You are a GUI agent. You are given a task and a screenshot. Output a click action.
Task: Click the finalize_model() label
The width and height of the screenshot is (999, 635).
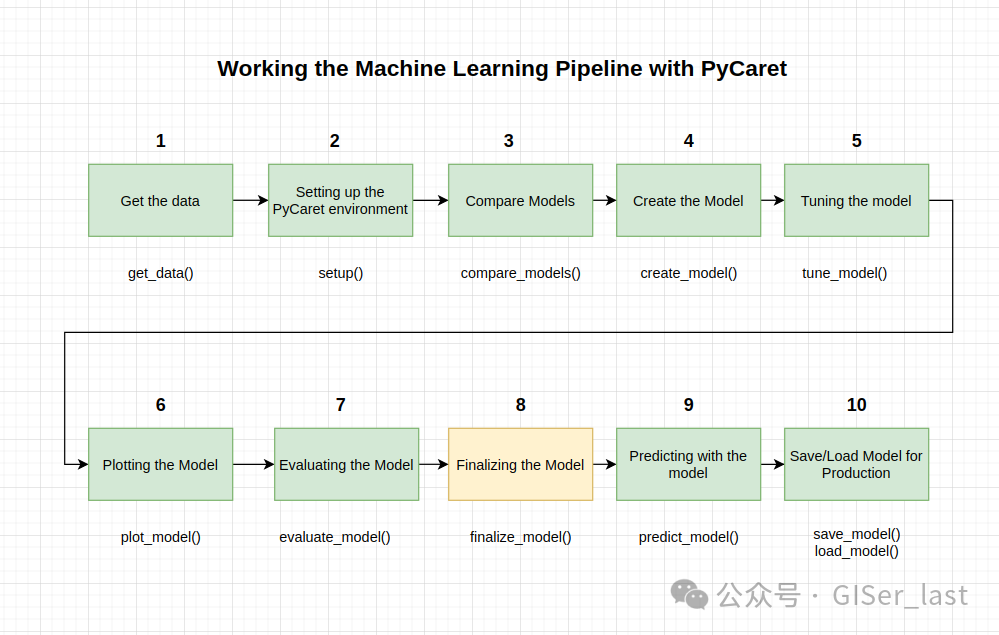pos(521,537)
